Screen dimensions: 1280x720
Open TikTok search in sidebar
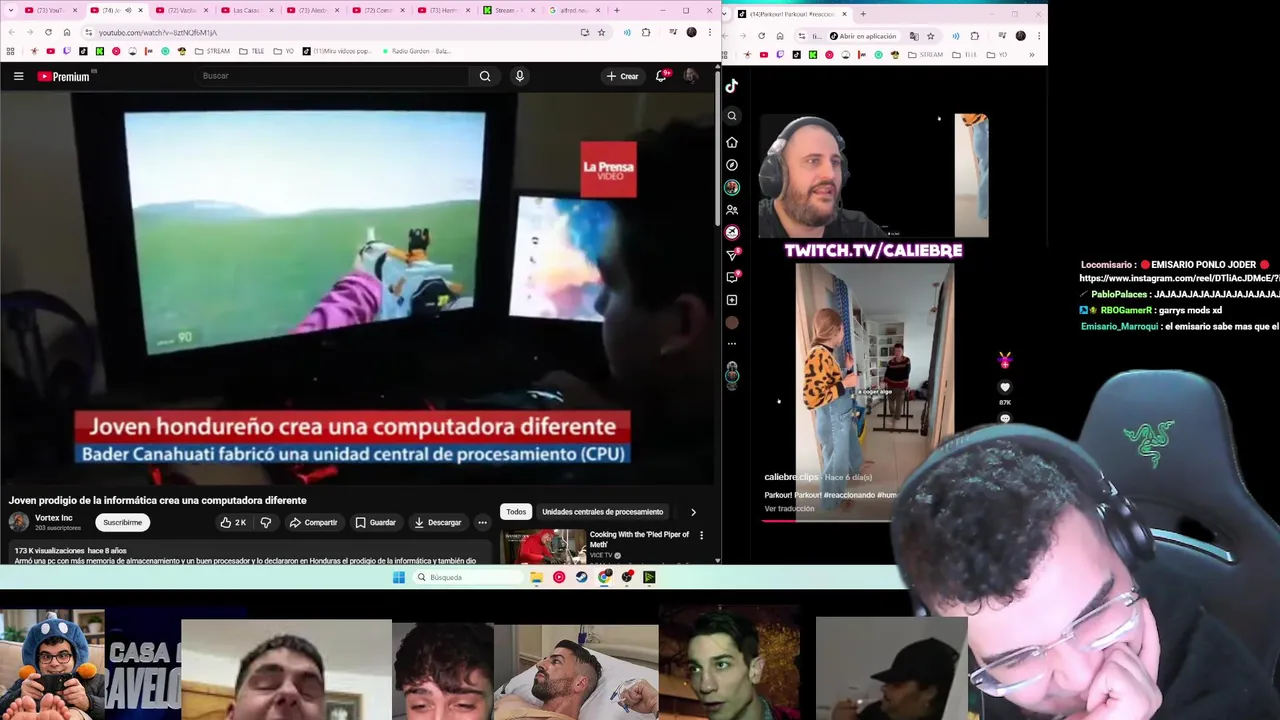[x=732, y=116]
